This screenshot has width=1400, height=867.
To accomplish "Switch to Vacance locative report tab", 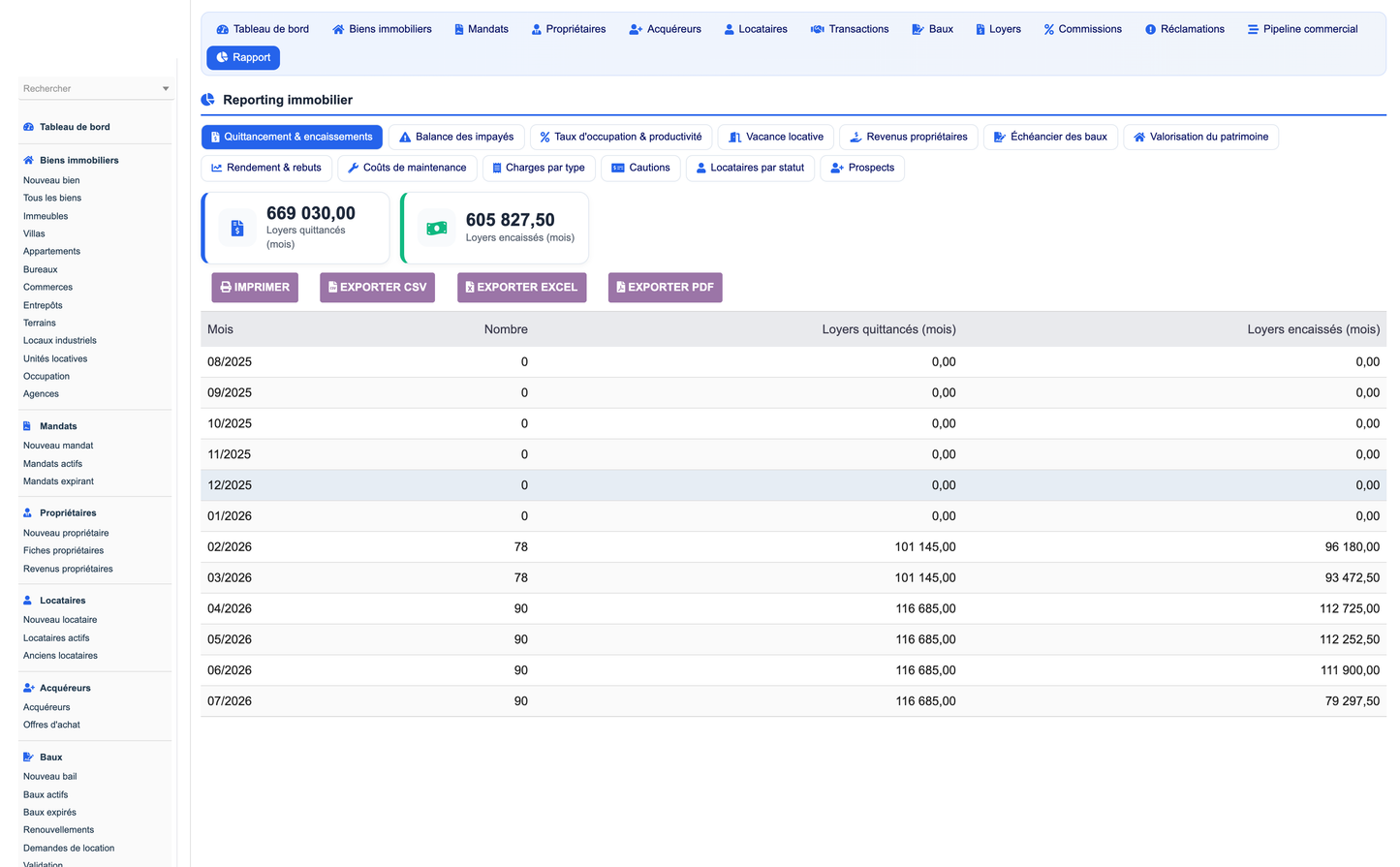I will click(x=776, y=138).
